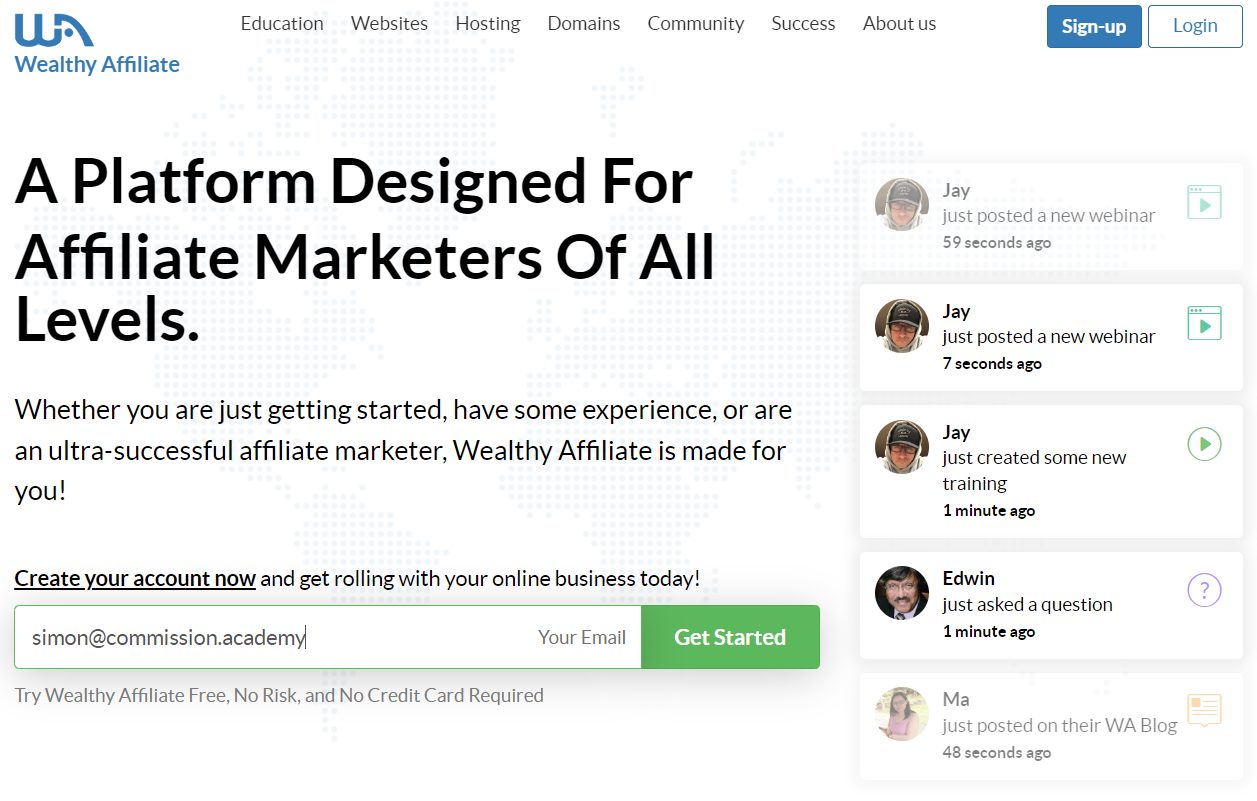Select the Success menu item

(803, 23)
